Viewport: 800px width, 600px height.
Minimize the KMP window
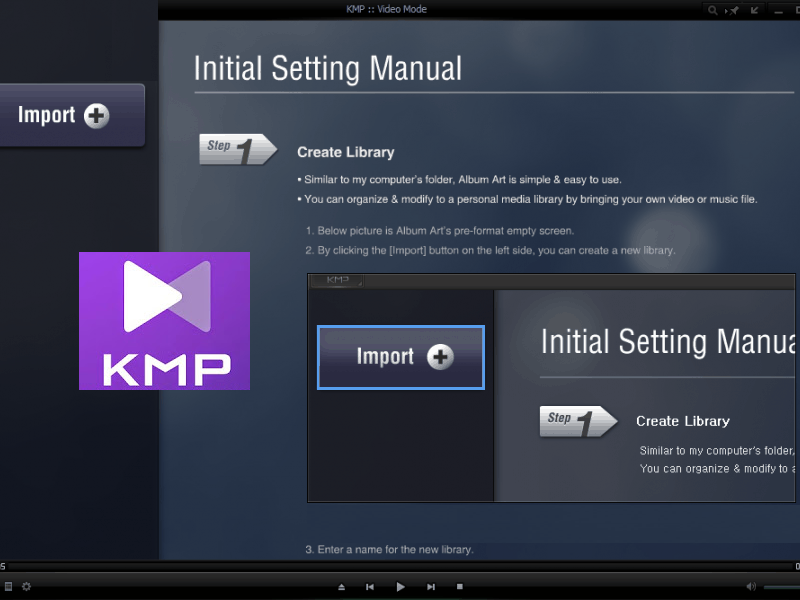point(778,11)
